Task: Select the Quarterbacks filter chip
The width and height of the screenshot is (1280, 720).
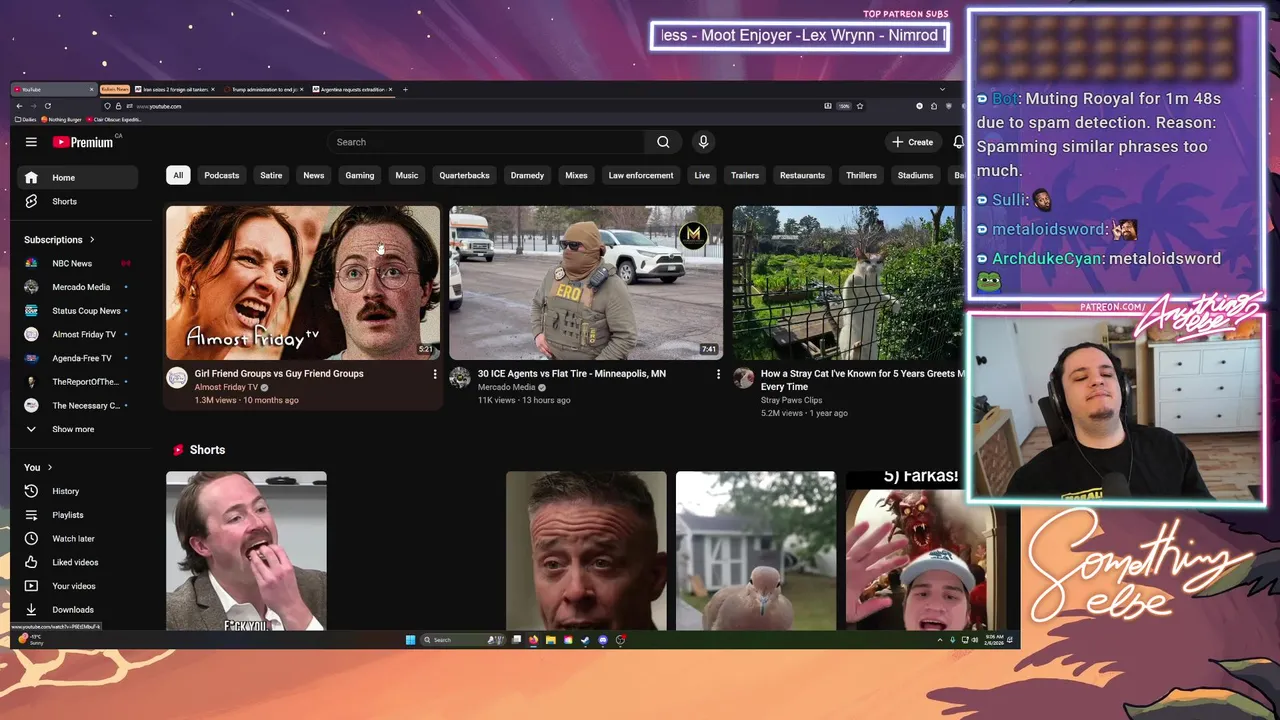Action: pos(464,175)
